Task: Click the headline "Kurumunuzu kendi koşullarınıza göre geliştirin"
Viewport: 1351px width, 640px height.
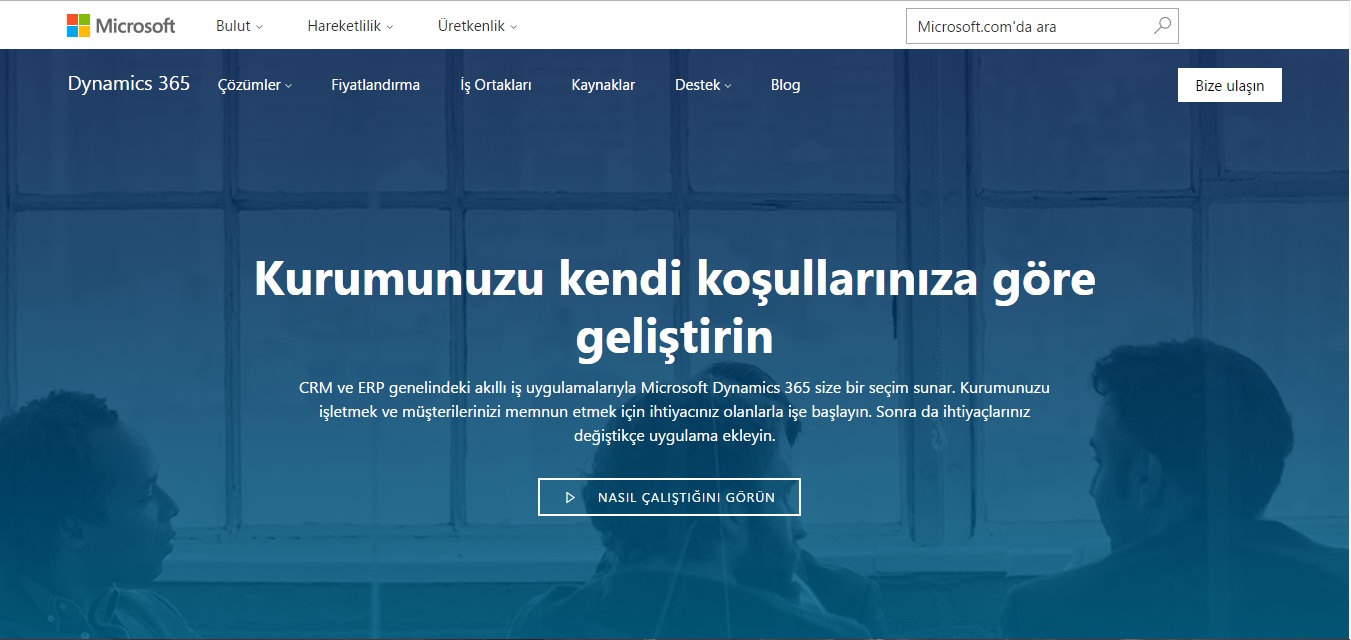Action: pyautogui.click(x=675, y=307)
